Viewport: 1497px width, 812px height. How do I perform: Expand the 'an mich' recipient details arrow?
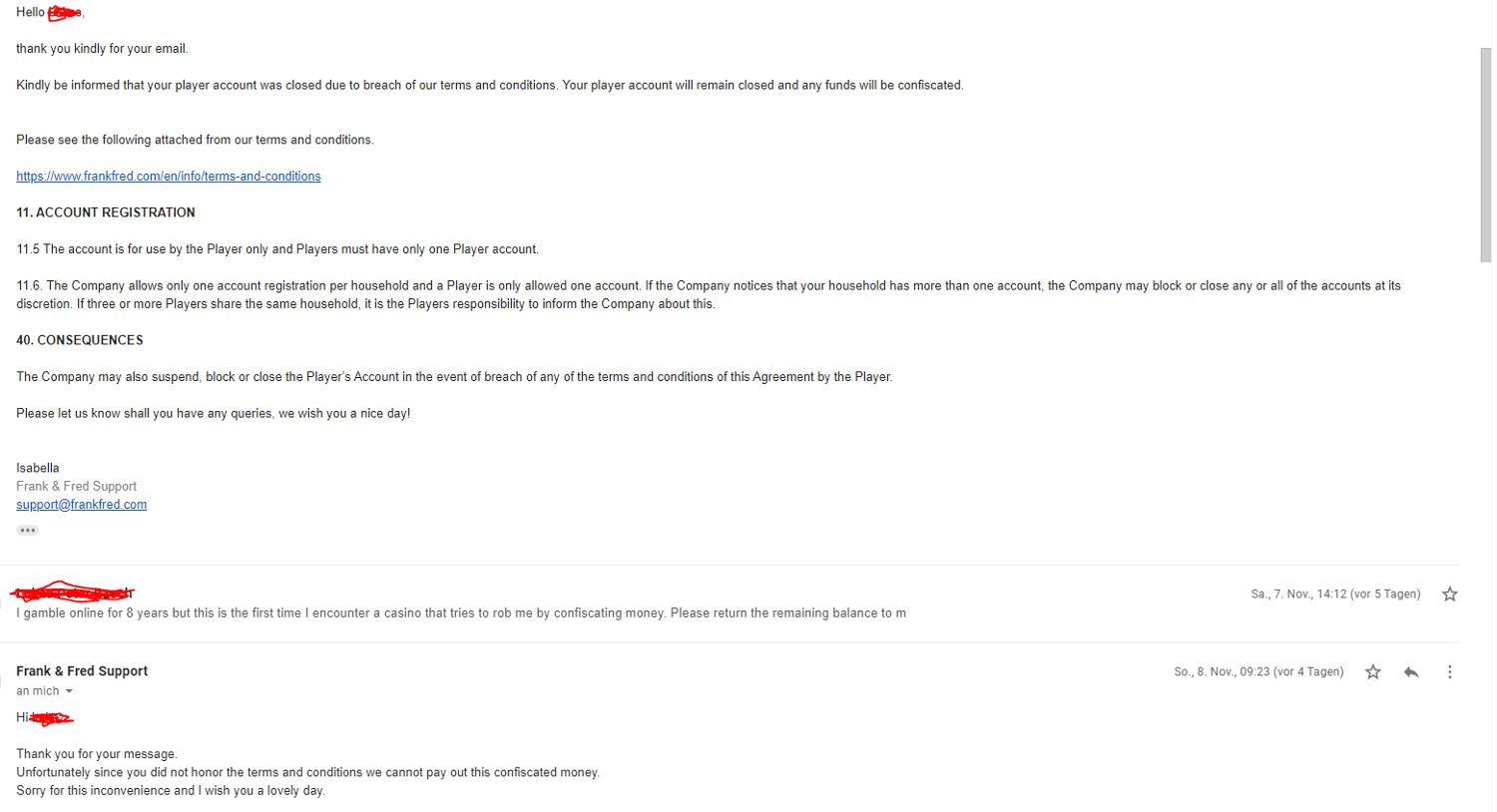click(x=69, y=691)
